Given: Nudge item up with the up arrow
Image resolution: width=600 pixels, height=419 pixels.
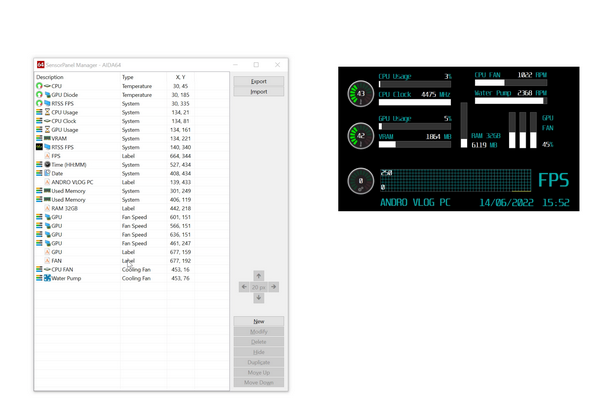Looking at the screenshot, I should click(258, 276).
